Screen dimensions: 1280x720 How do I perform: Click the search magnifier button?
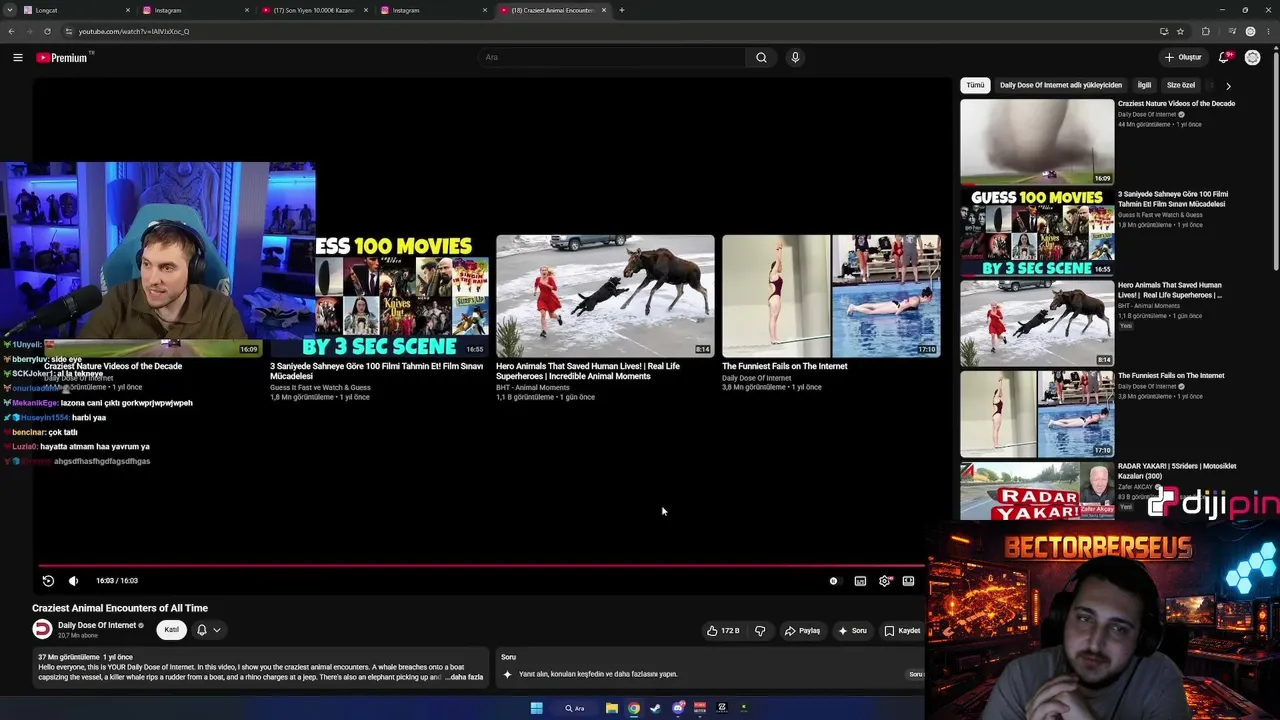click(x=761, y=57)
